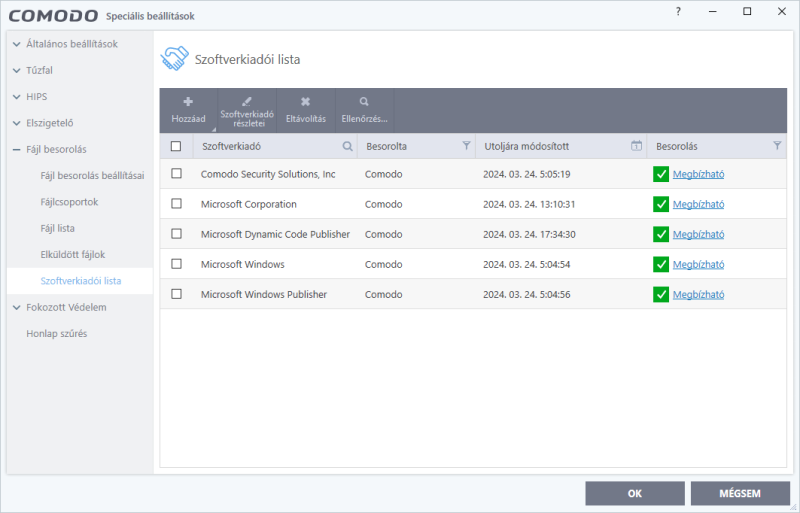Click green check icon for Microsoft Windows Publisher
The height and width of the screenshot is (513, 800).
(661, 295)
